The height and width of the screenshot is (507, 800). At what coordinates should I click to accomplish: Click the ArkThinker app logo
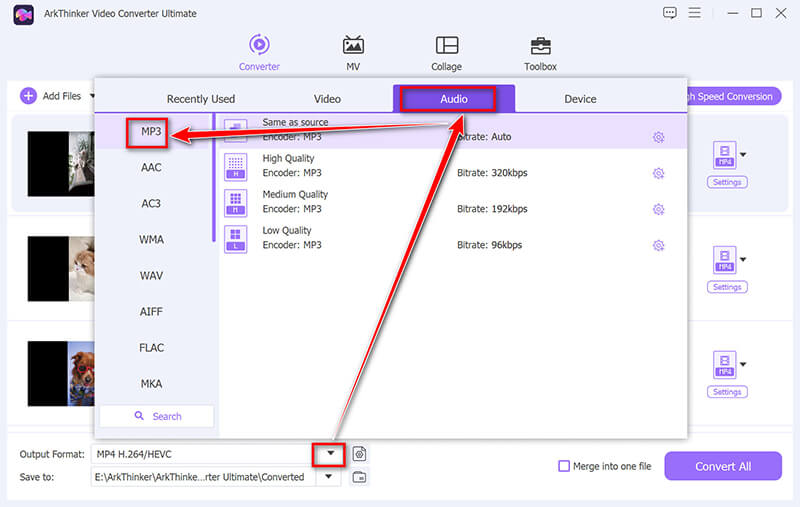click(23, 14)
